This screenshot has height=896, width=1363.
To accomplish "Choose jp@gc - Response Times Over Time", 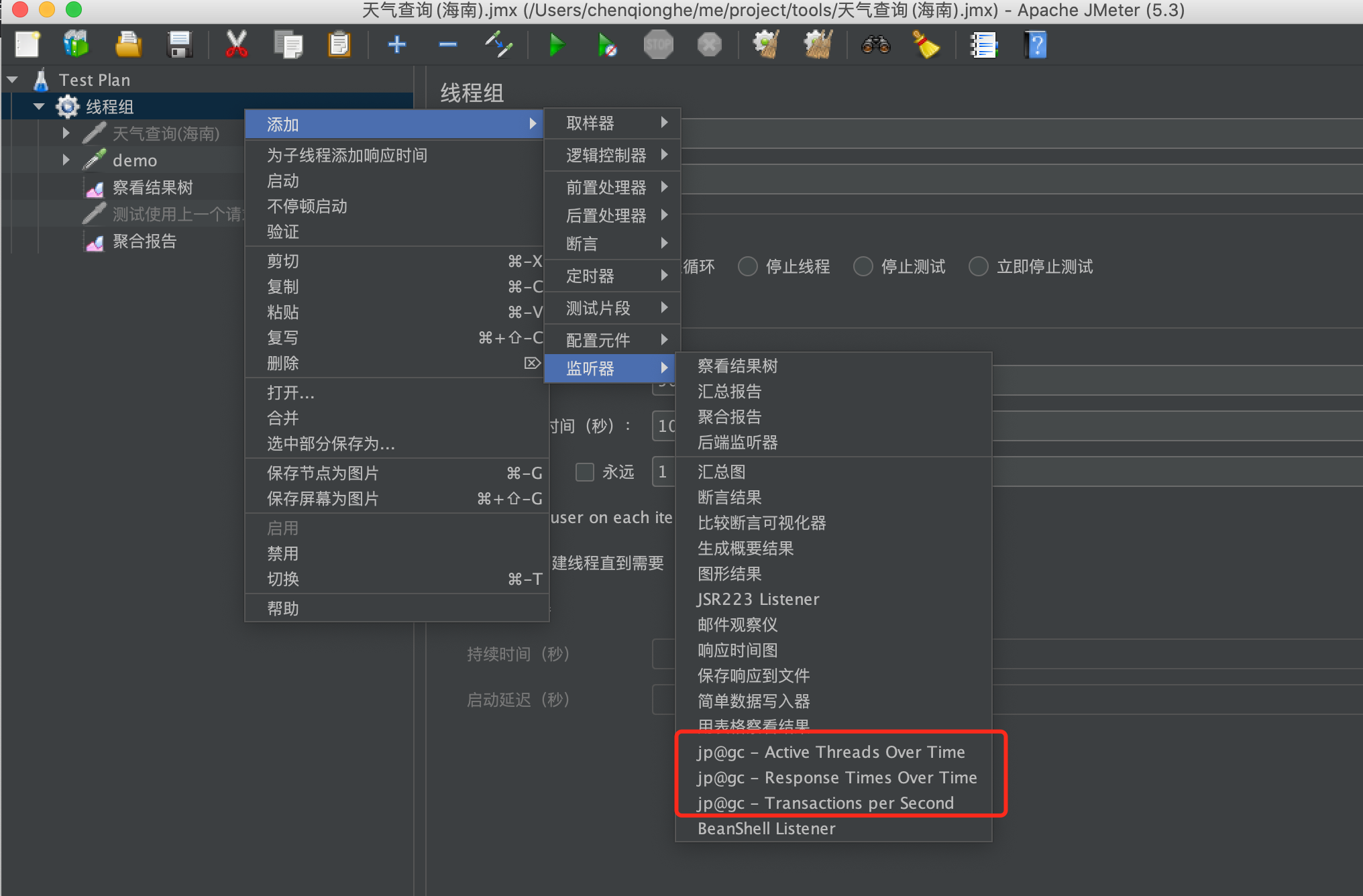I will click(x=836, y=777).
